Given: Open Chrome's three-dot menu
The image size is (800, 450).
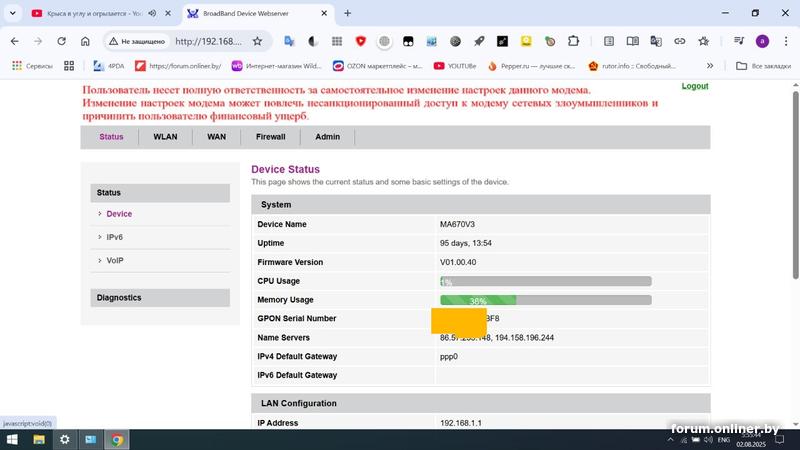Looking at the screenshot, I should (786, 41).
